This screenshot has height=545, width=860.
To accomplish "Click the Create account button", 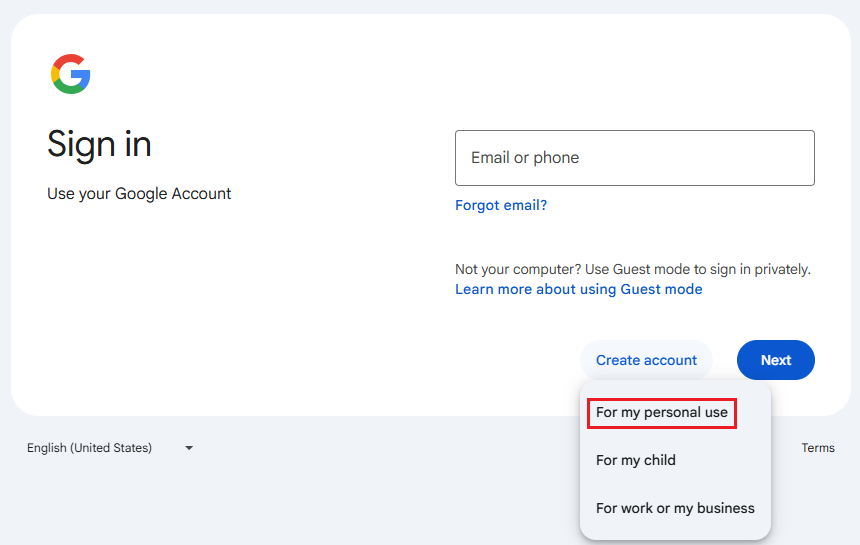I will [646, 360].
